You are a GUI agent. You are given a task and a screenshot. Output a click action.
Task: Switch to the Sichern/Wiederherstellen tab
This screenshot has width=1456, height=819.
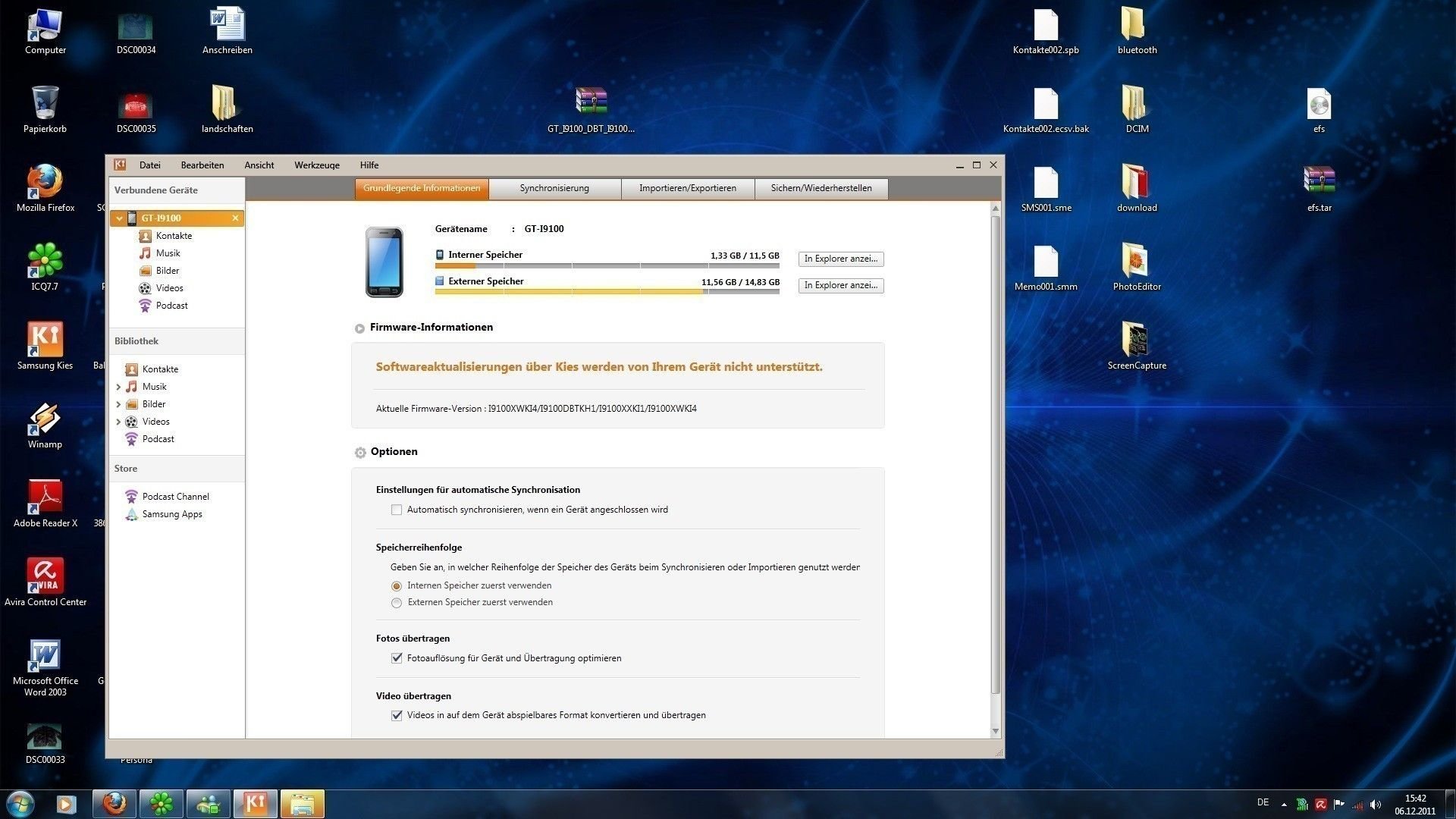821,188
